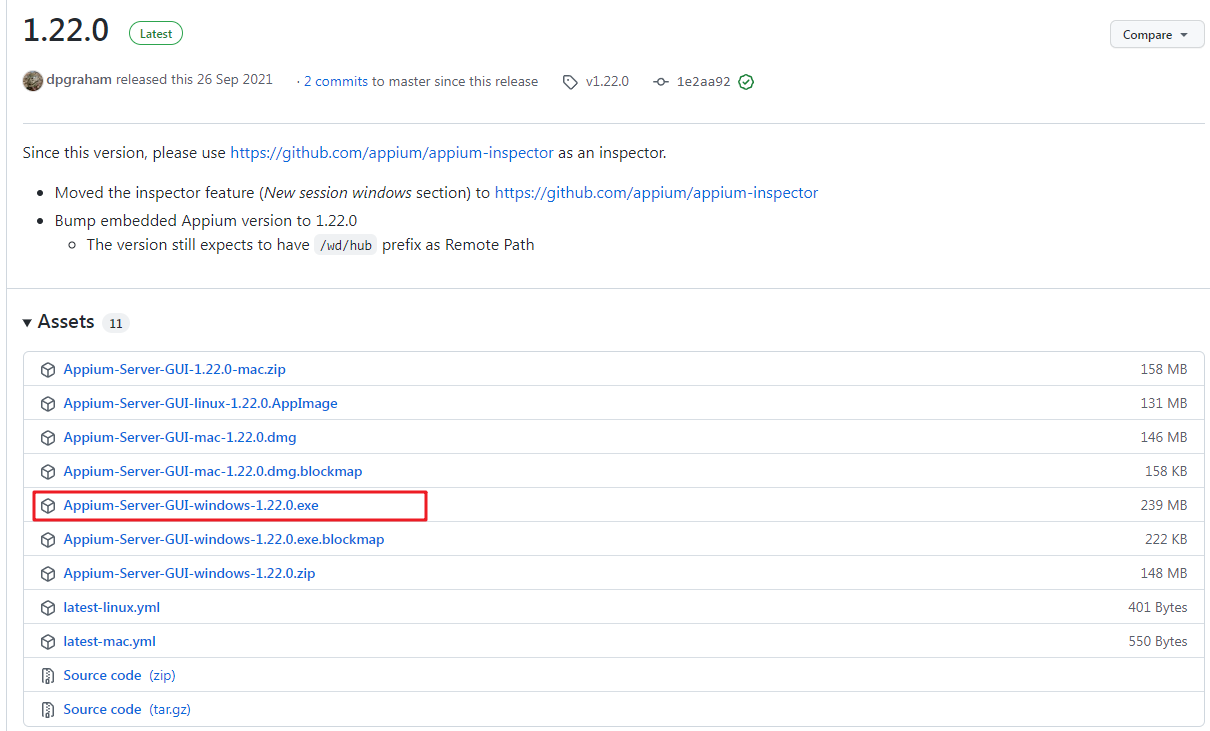Viewport: 1210px width, 731px height.
Task: Download Appium-Server-GUI-mac-1.22.0.dmg.blockmap
Action: (x=213, y=471)
